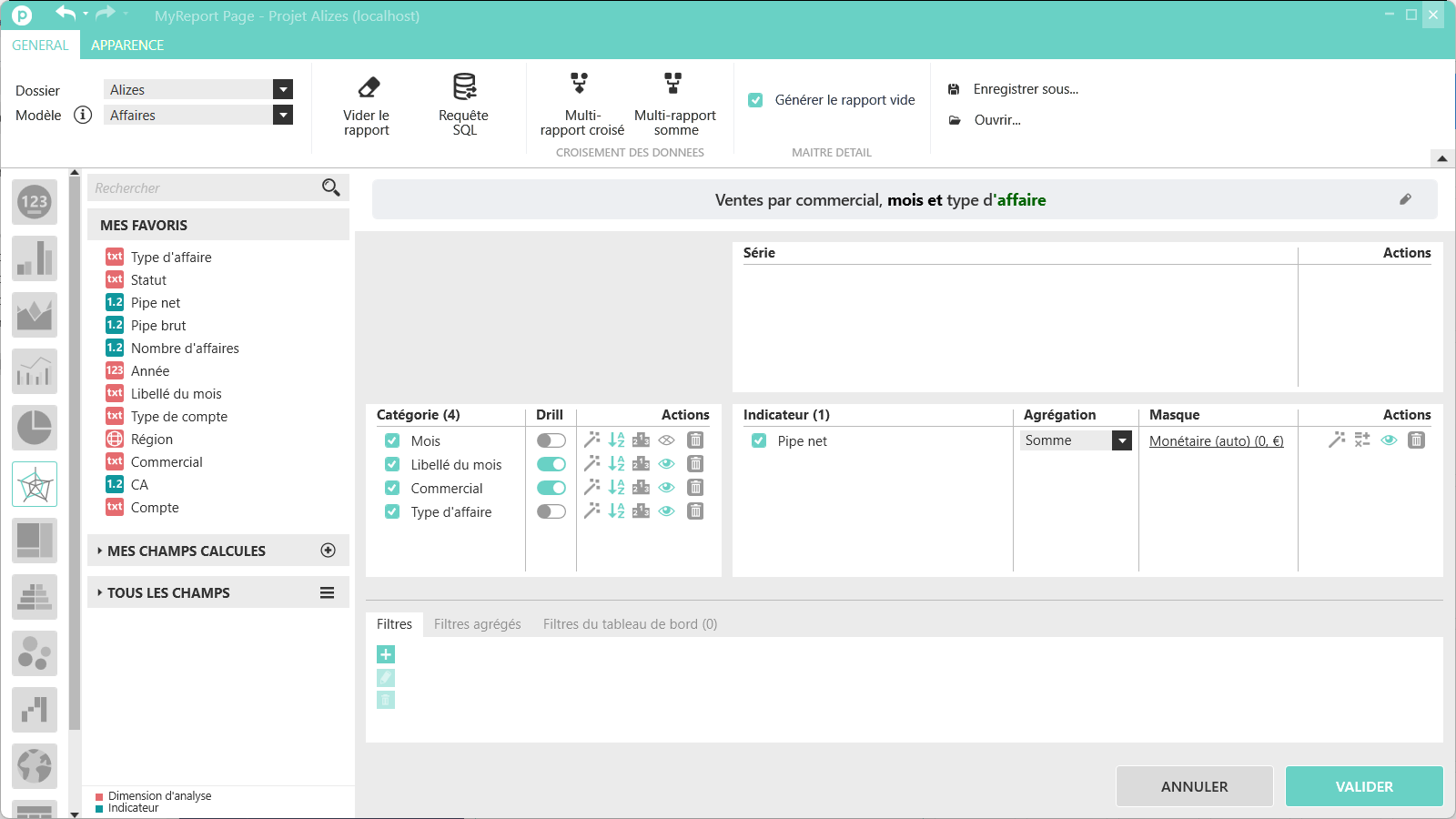
Task: Add a new filter with plus icon
Action: [386, 654]
